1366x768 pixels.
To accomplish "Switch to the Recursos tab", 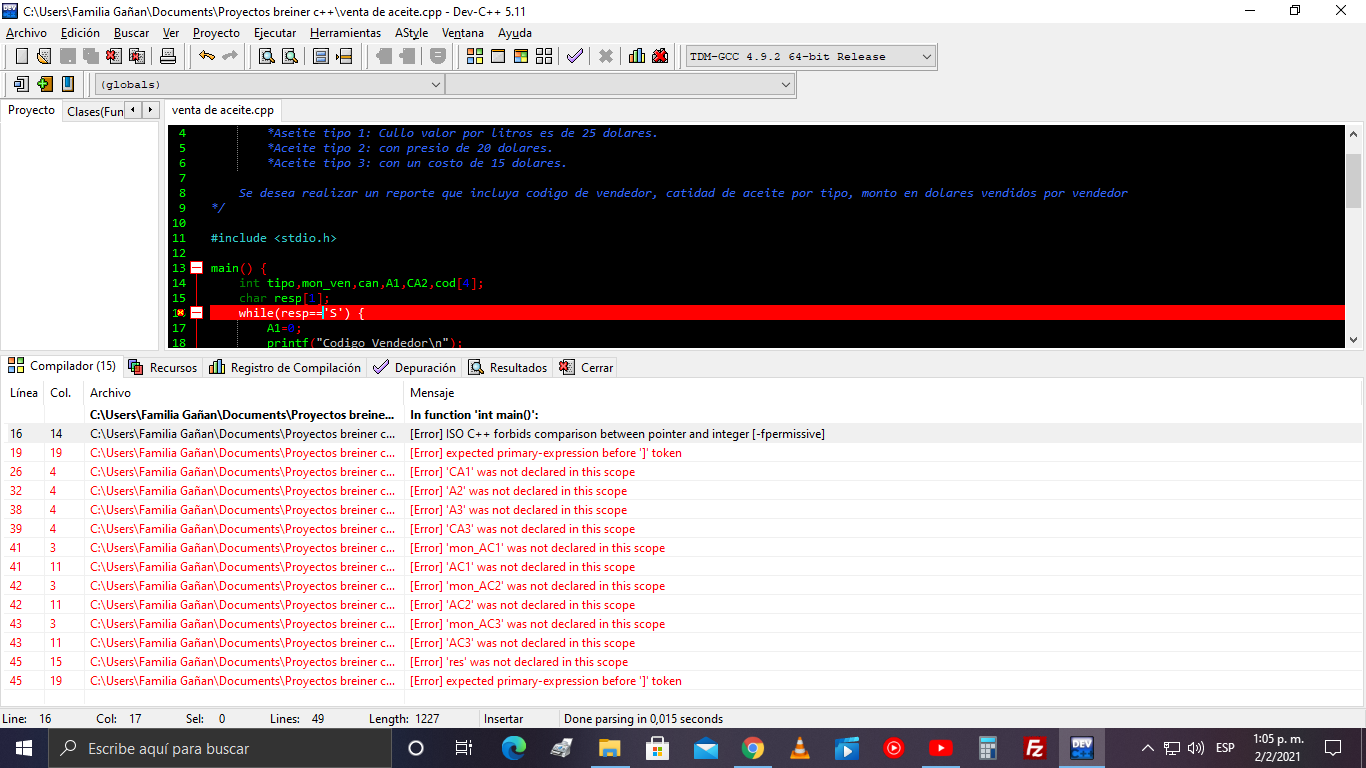I will pos(163,368).
